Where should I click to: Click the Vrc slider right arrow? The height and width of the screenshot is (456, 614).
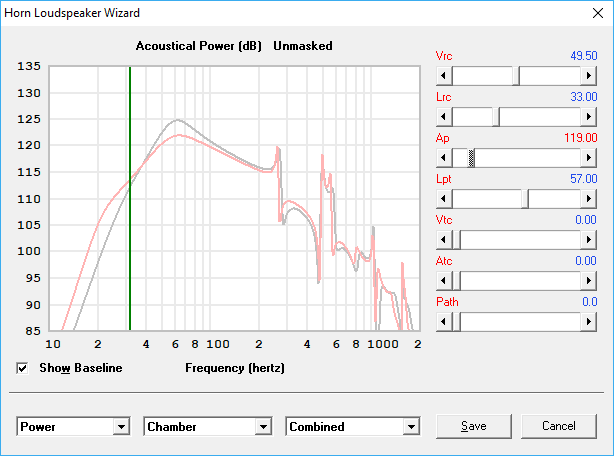(589, 76)
